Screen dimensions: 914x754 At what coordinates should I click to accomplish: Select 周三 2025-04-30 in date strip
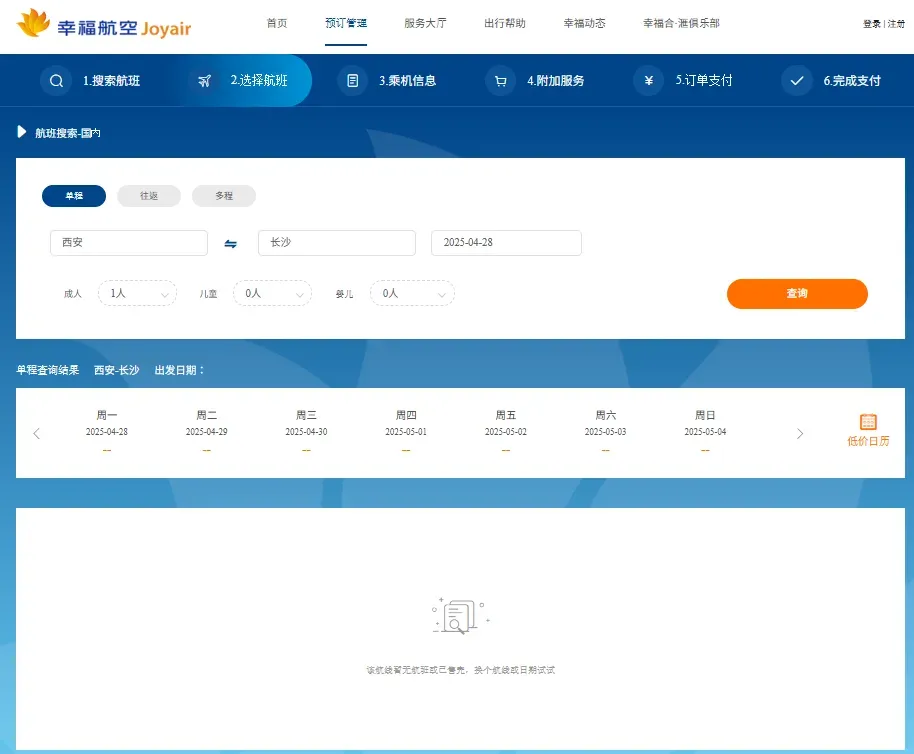pos(306,432)
